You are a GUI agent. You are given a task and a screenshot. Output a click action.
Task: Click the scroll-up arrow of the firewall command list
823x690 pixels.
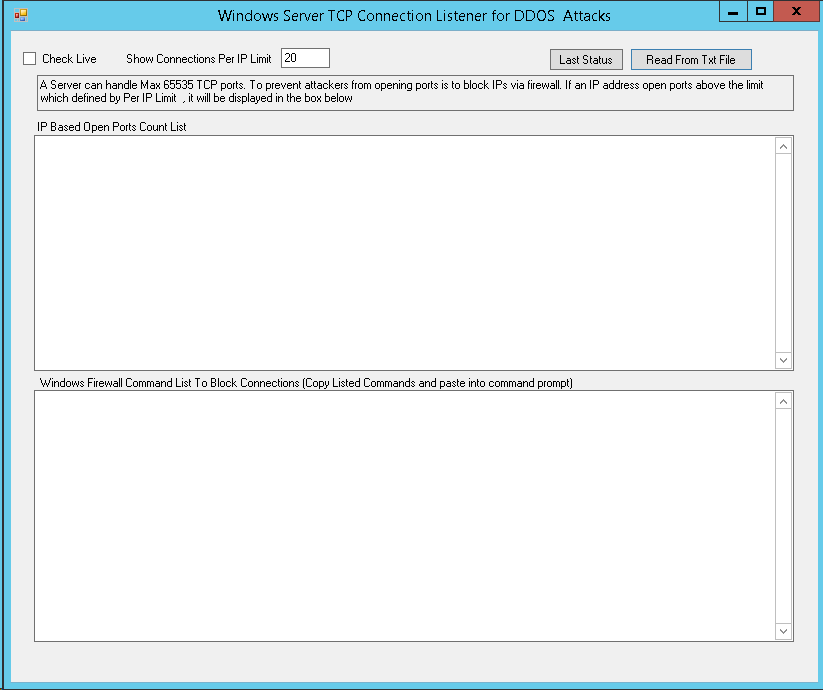pos(783,399)
